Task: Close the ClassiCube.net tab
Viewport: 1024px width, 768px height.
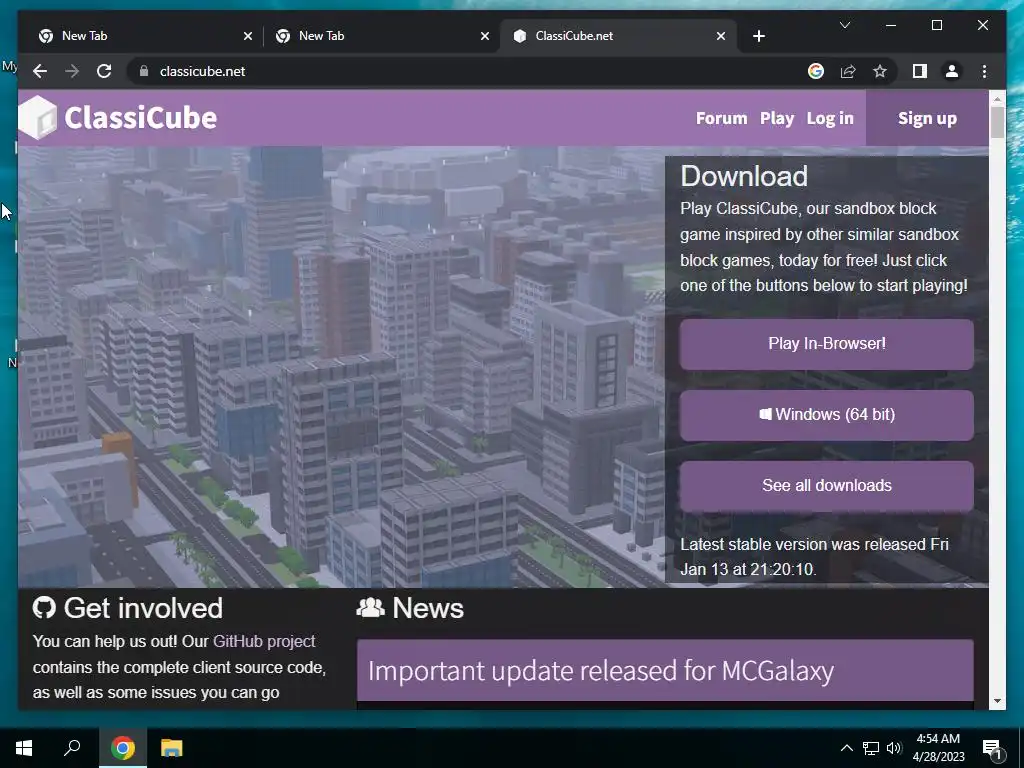Action: 720,37
